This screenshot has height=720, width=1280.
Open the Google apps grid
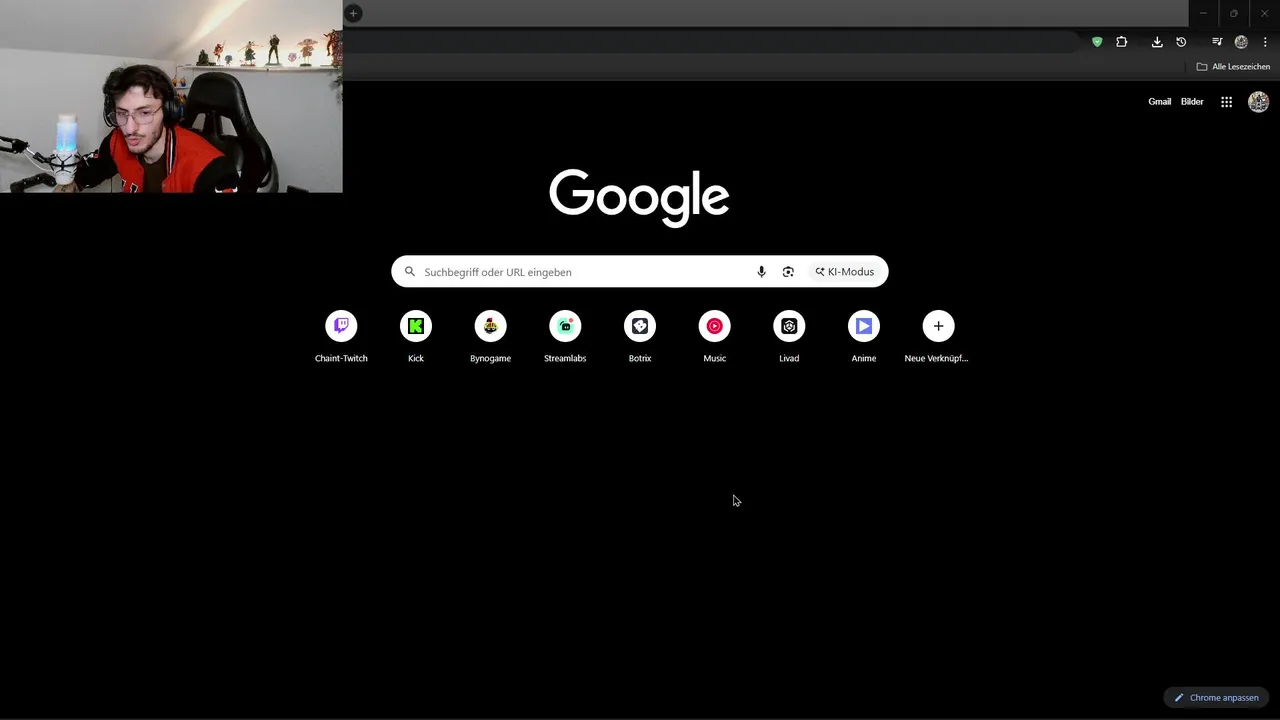(x=1226, y=102)
